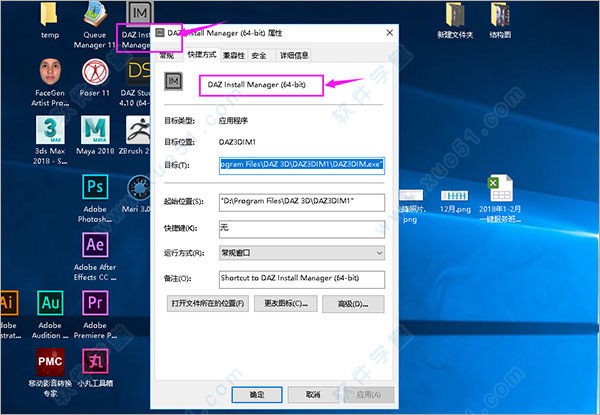This screenshot has width=600, height=415.
Task: Click the 目标位置 value DAZ3DIM1
Action: 237,142
